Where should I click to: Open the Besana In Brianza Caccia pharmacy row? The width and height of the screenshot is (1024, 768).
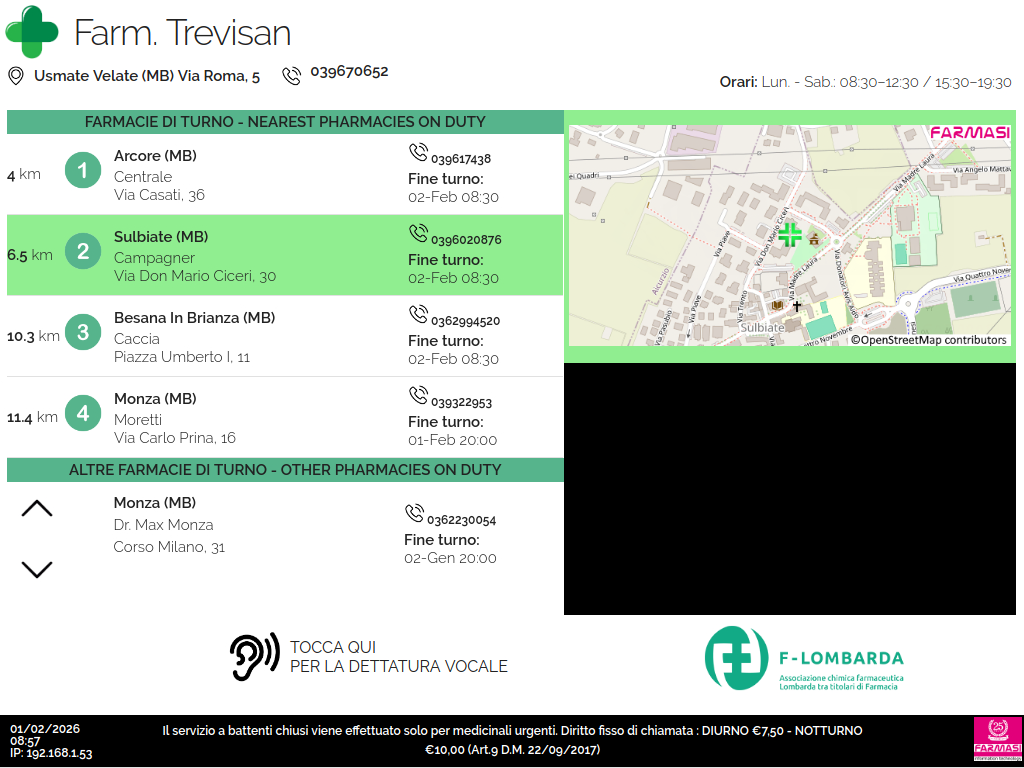pyautogui.click(x=284, y=337)
